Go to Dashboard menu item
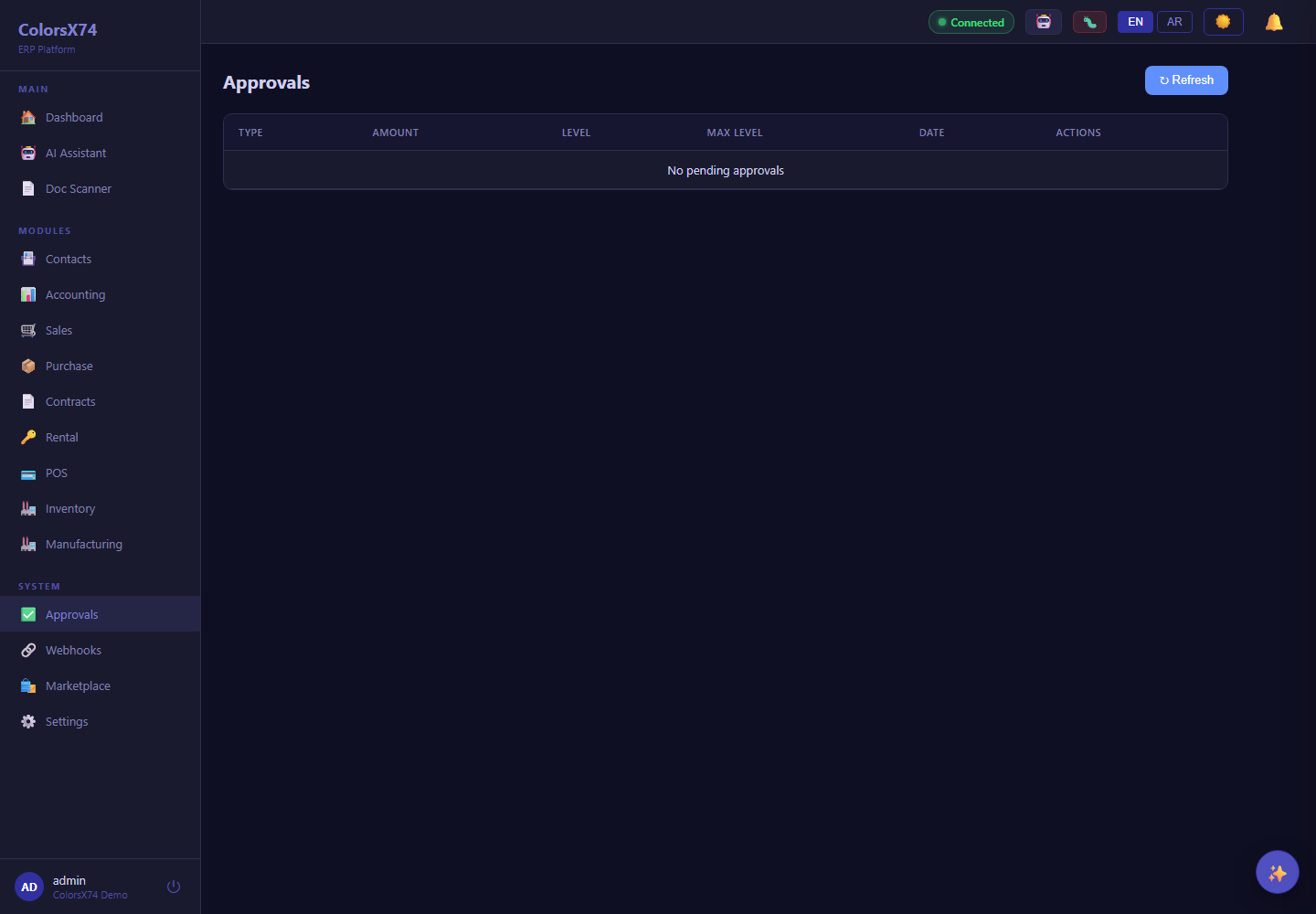The width and height of the screenshot is (1316, 914). (x=101, y=117)
